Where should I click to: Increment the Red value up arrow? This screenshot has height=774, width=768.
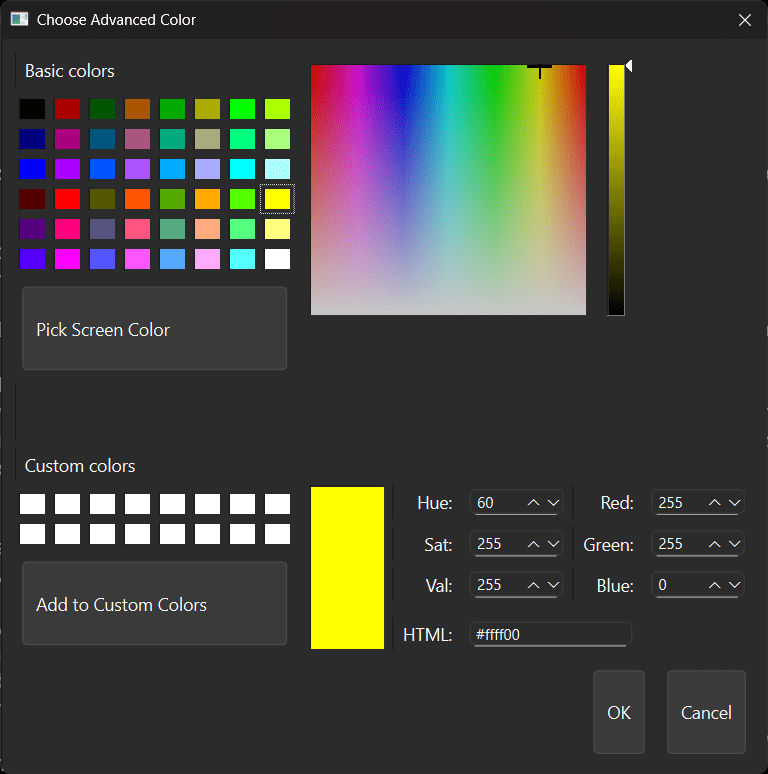pos(715,503)
